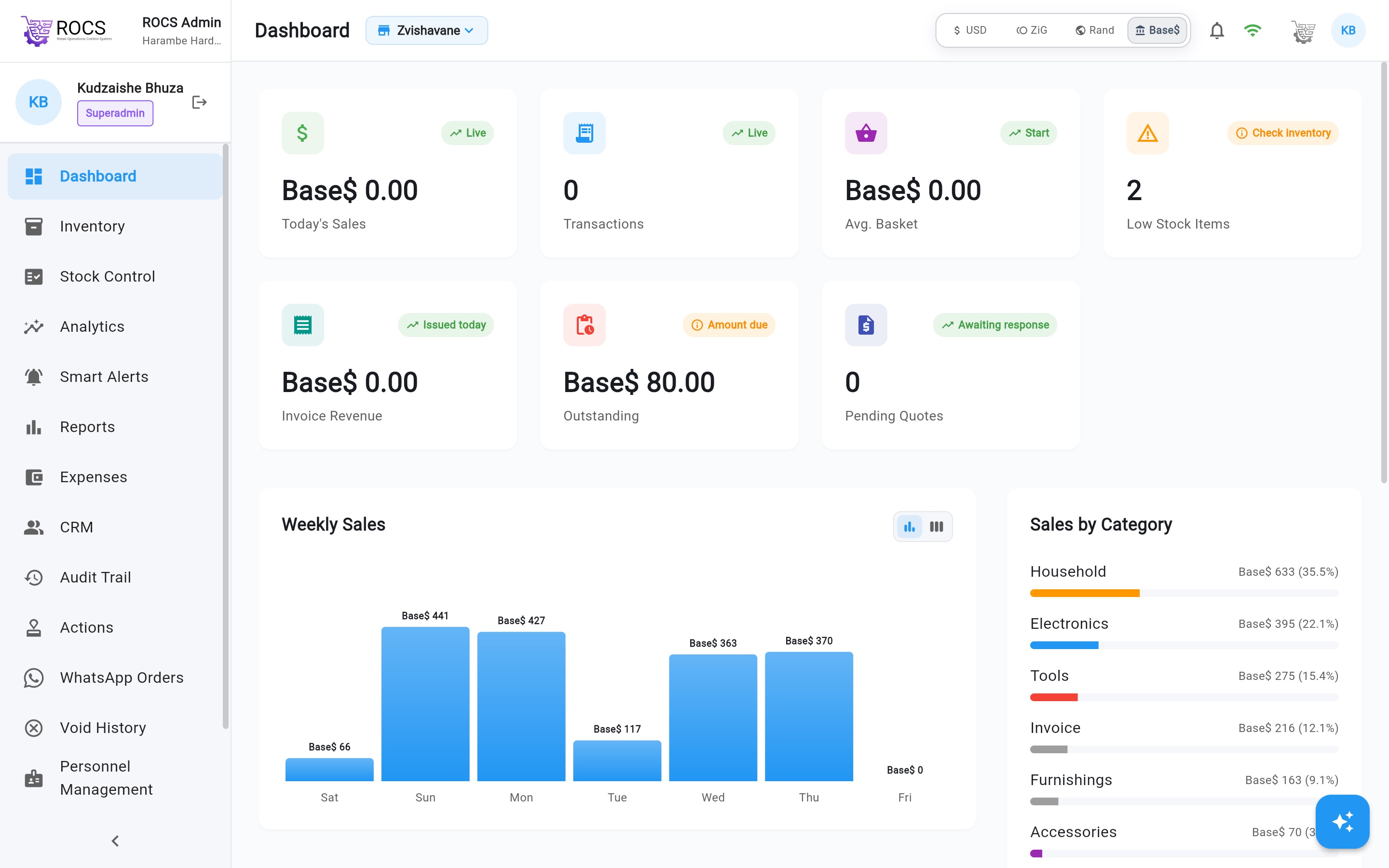Check the wifi connection status icon
The image size is (1389, 868).
coord(1253,30)
